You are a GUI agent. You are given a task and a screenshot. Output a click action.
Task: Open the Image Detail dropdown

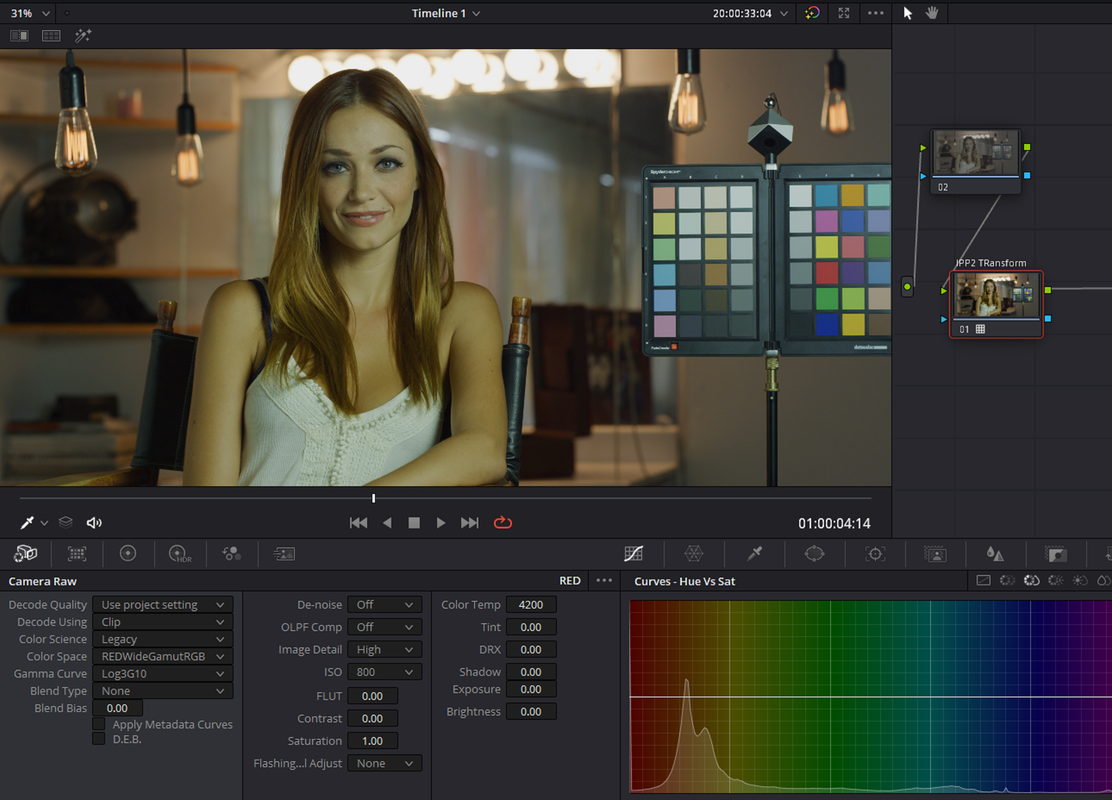(x=384, y=649)
